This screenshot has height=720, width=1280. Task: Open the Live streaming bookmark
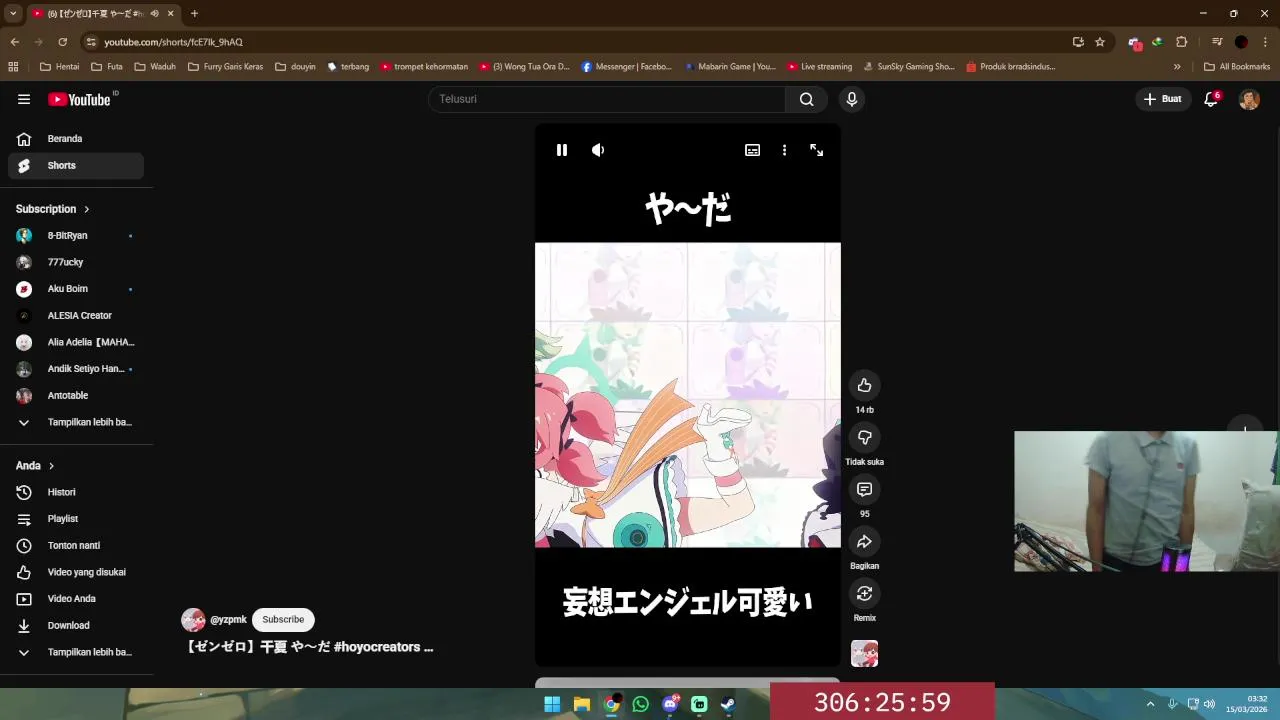(820, 67)
